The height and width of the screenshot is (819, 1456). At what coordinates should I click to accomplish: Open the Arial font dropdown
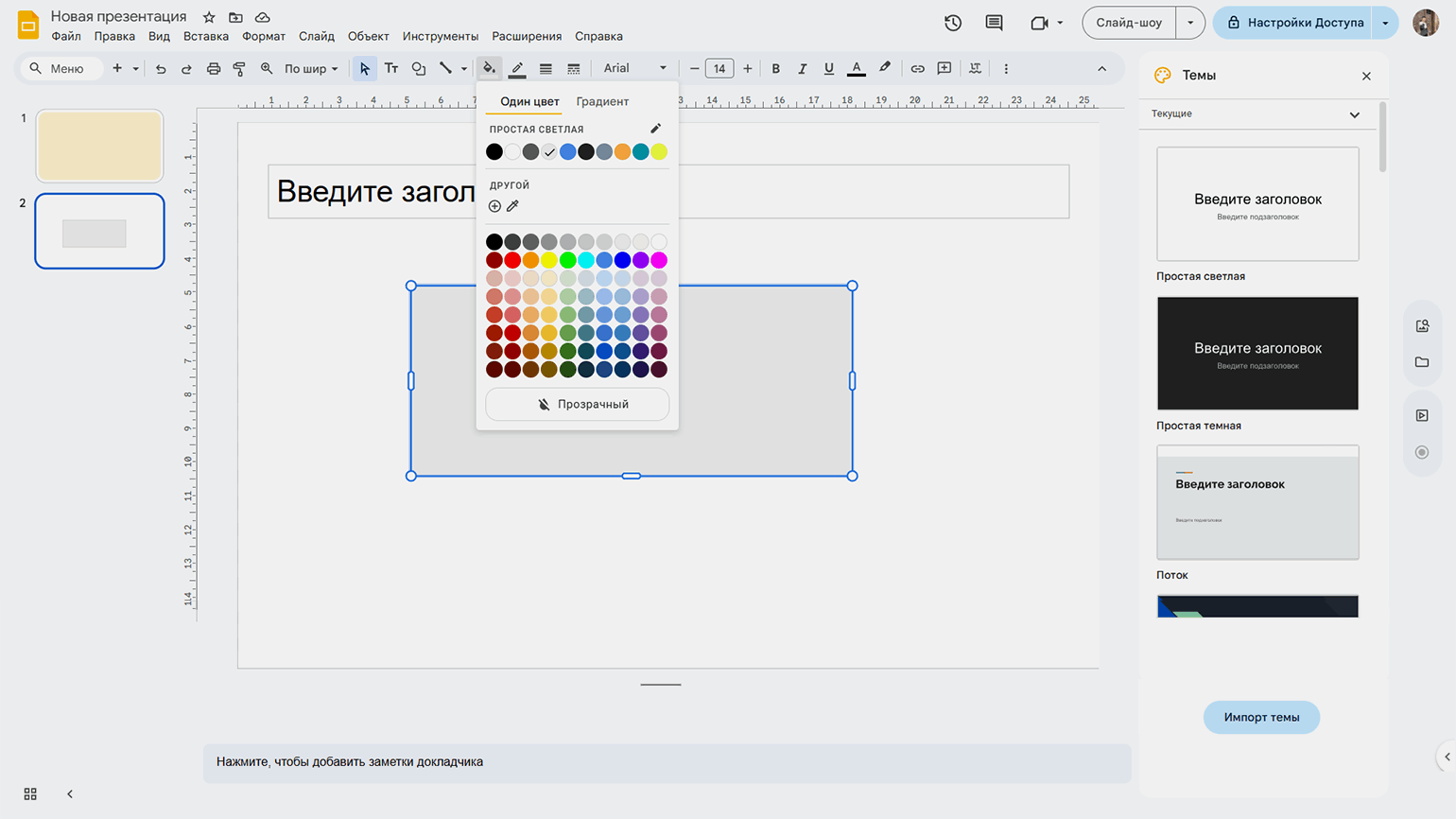(634, 68)
